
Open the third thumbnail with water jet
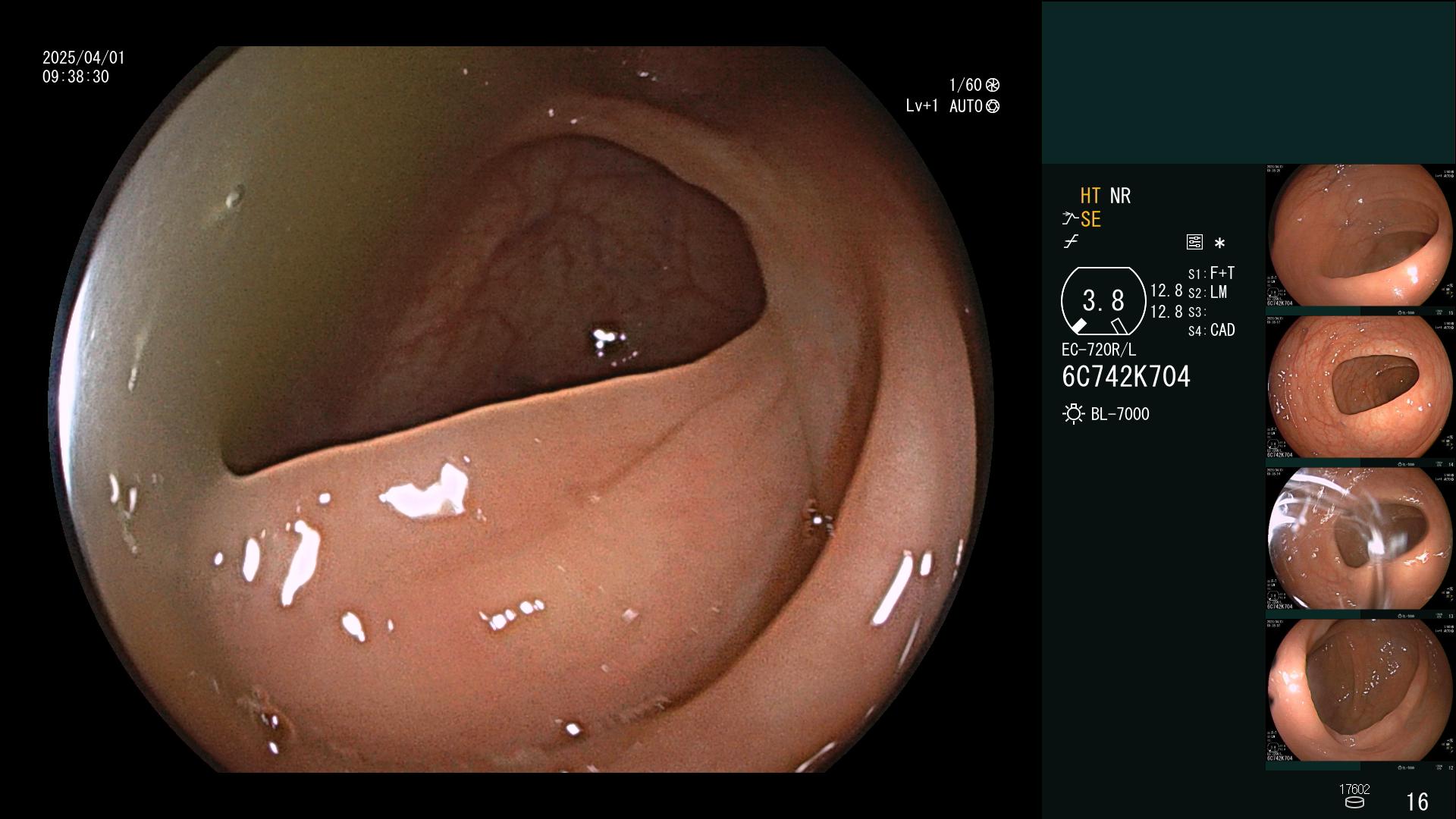(1360, 543)
